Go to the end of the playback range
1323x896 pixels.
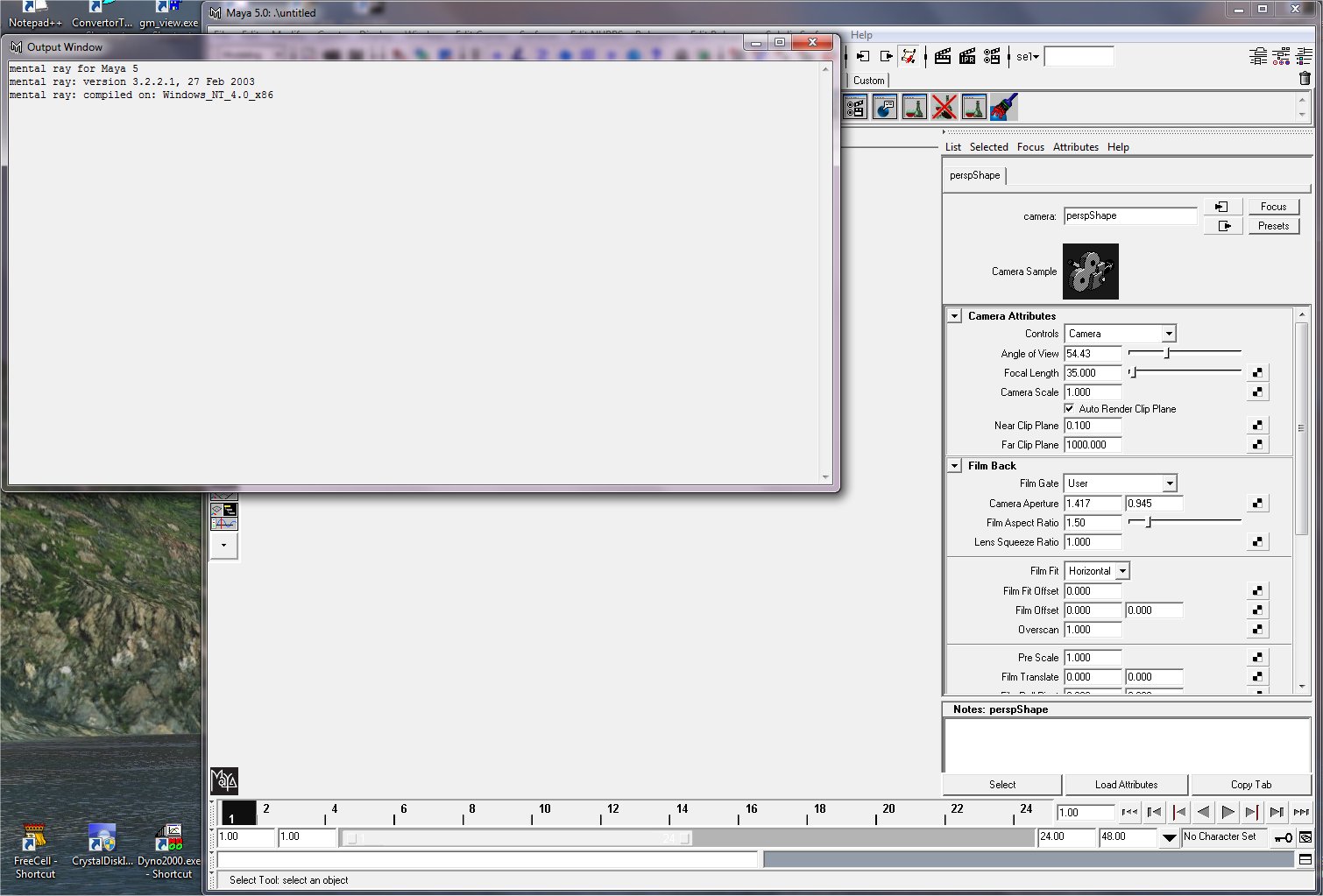1301,812
